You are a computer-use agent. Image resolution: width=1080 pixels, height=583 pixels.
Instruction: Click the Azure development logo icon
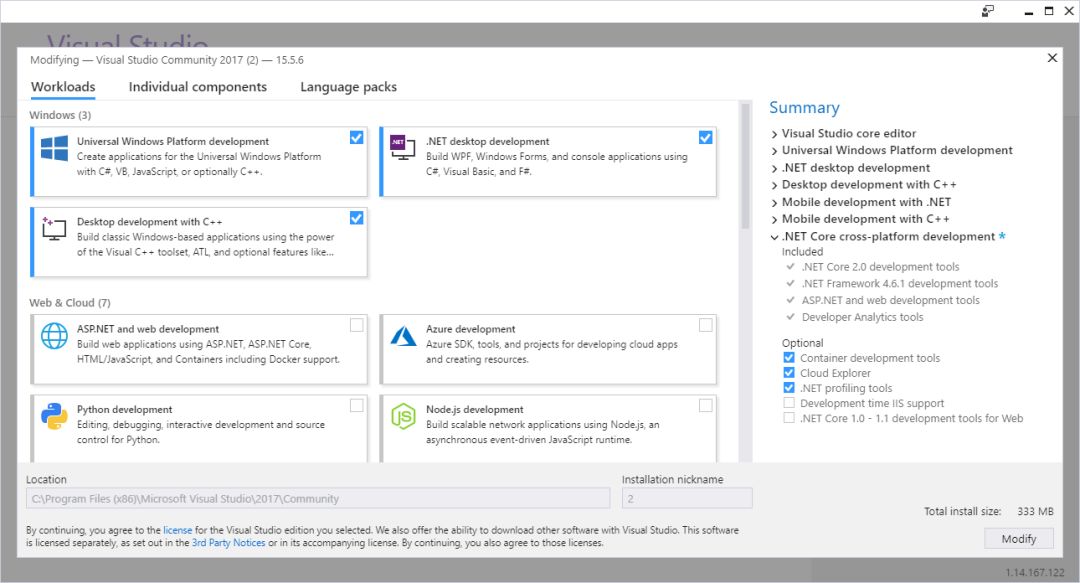[x=403, y=336]
